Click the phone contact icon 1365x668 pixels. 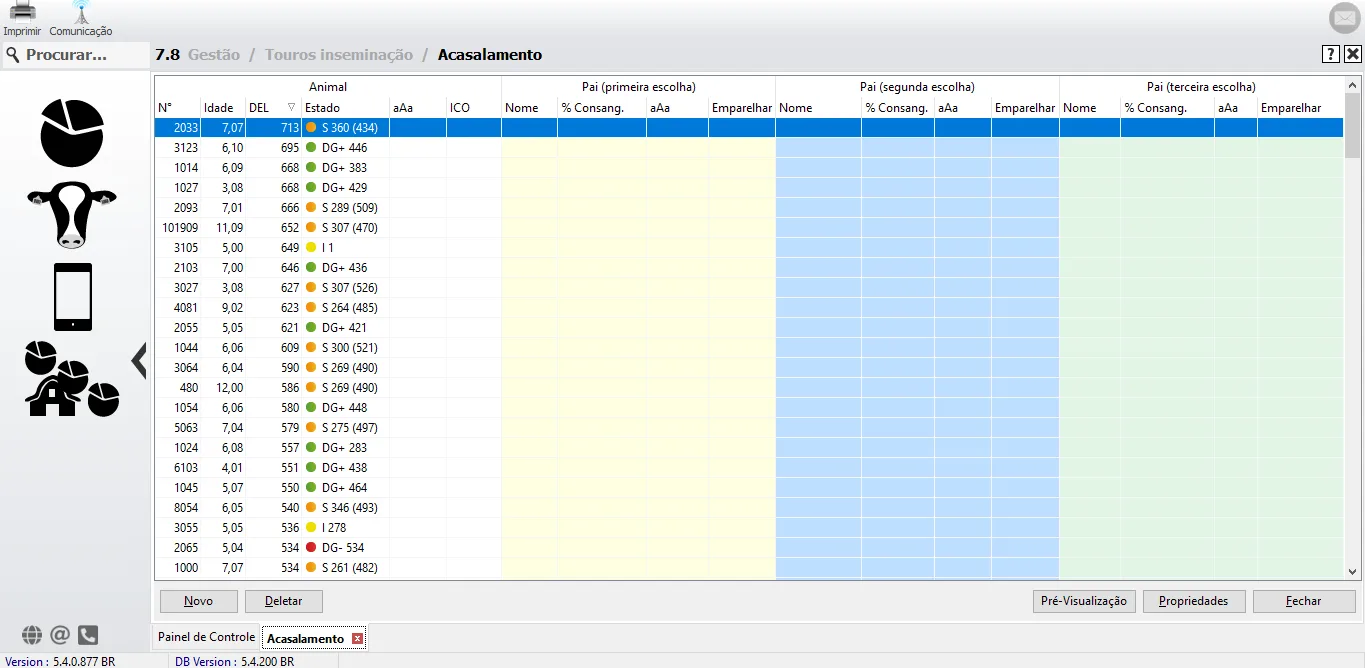coord(88,635)
